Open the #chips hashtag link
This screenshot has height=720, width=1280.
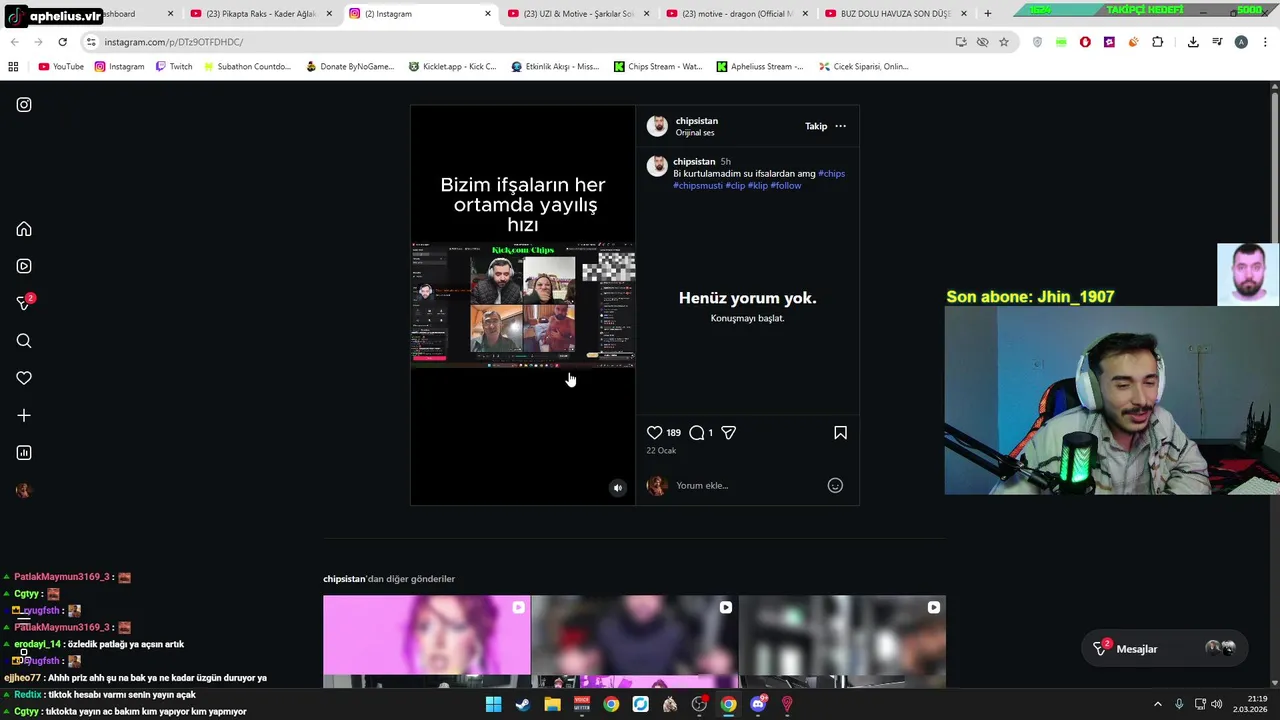click(831, 174)
